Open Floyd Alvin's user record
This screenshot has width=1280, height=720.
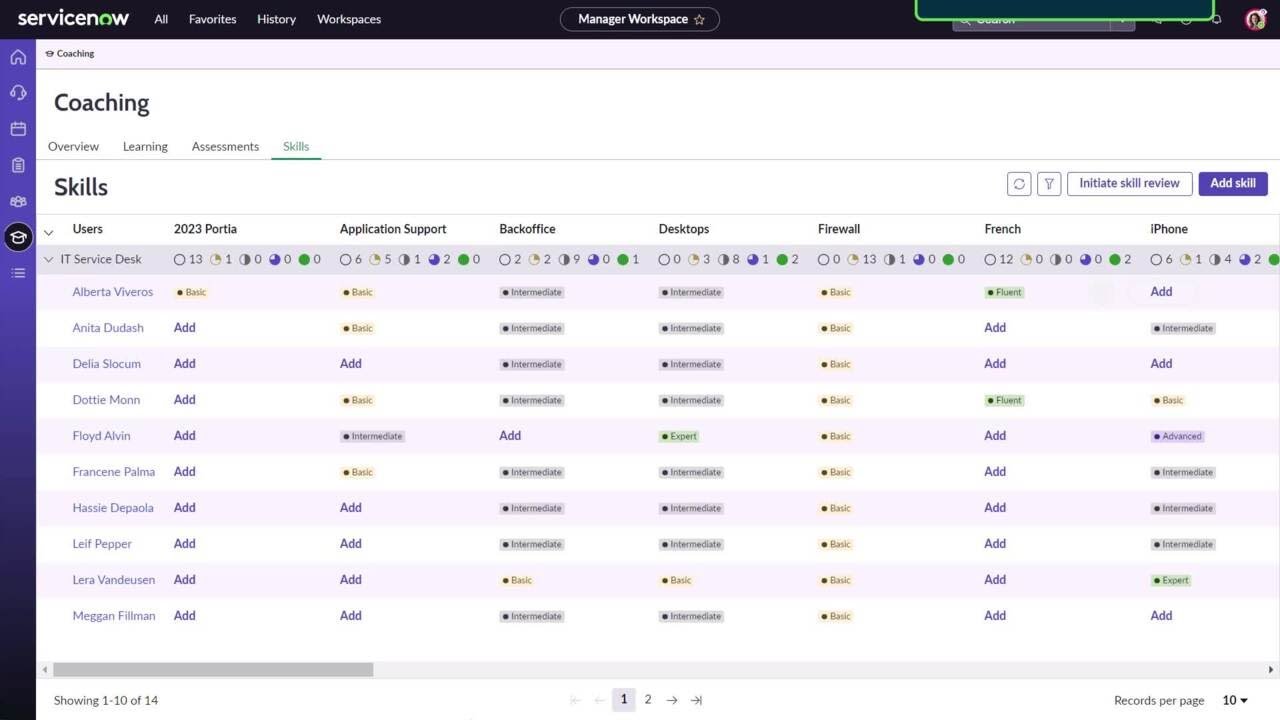click(x=101, y=435)
